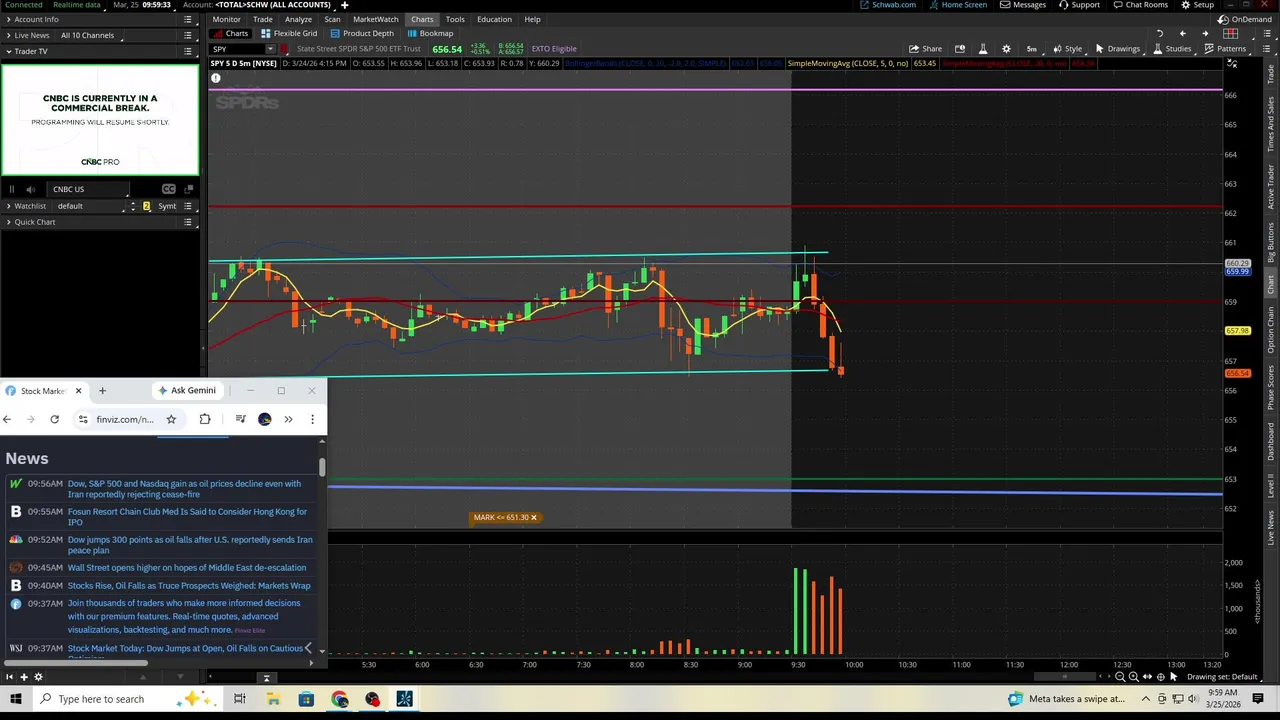This screenshot has width=1280, height=720.
Task: Open the SPY symbol dropdown arrow
Action: pyautogui.click(x=270, y=49)
